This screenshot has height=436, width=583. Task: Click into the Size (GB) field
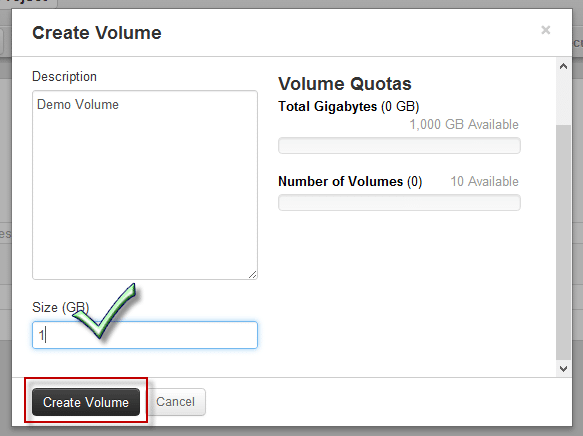pos(145,335)
